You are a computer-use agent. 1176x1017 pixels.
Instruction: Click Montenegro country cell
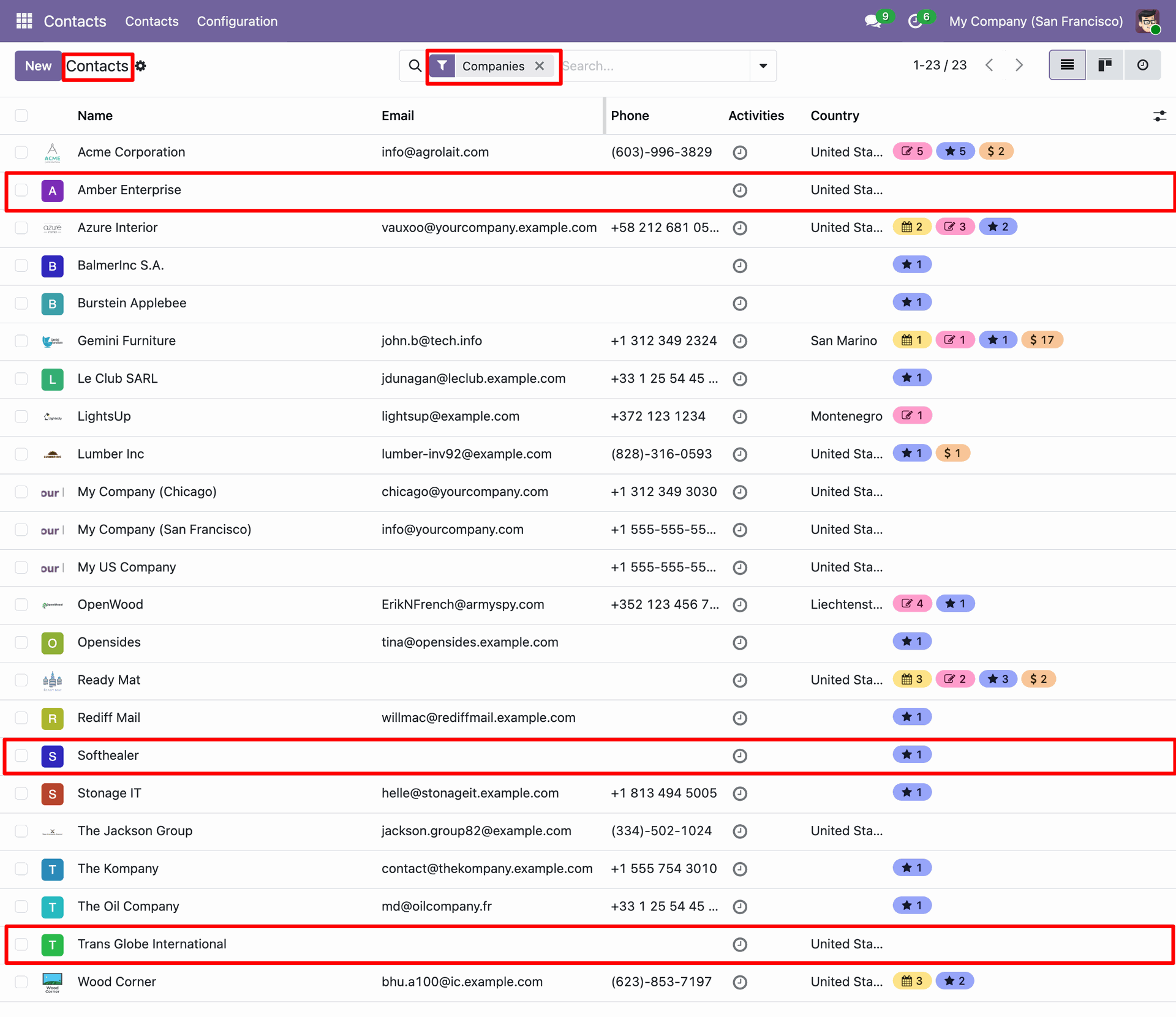pos(846,416)
